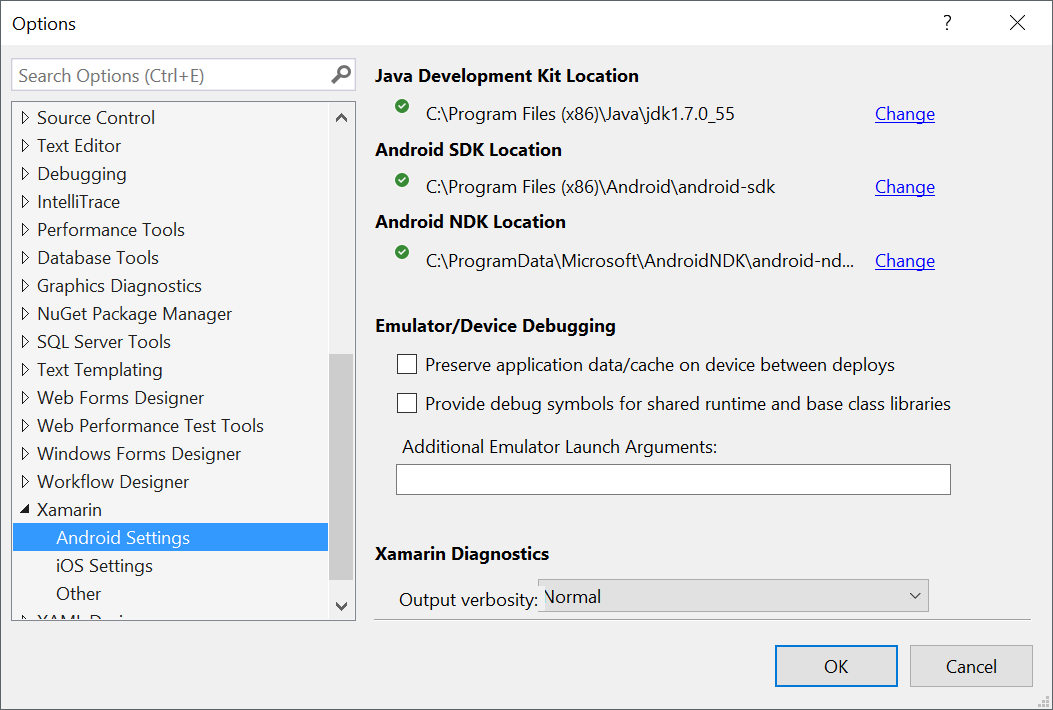Select Android Settings in the tree
The image size is (1053, 710).
171,537
